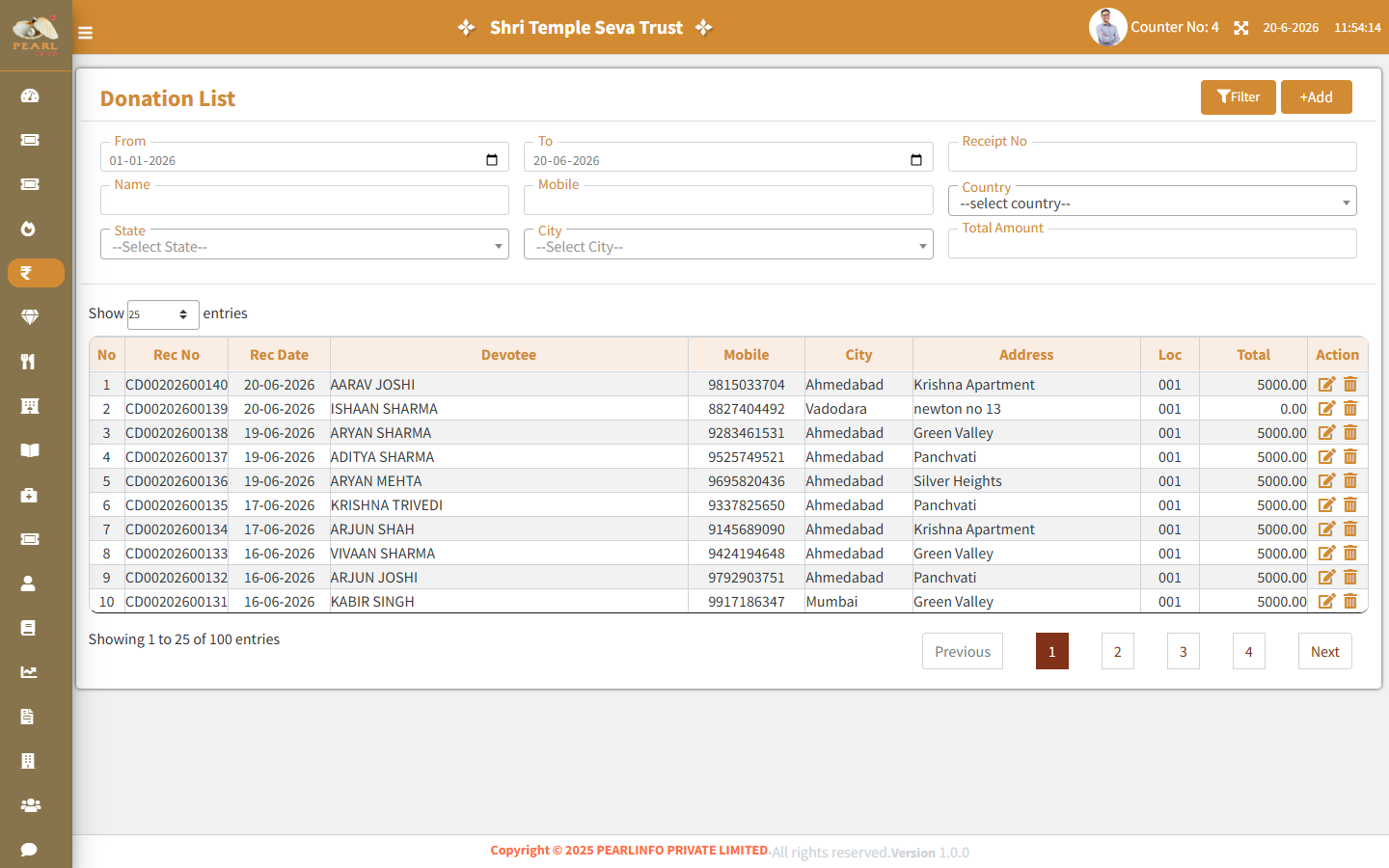Delete Krishna Trivedi donation row
This screenshot has width=1389, height=868.
click(x=1350, y=504)
